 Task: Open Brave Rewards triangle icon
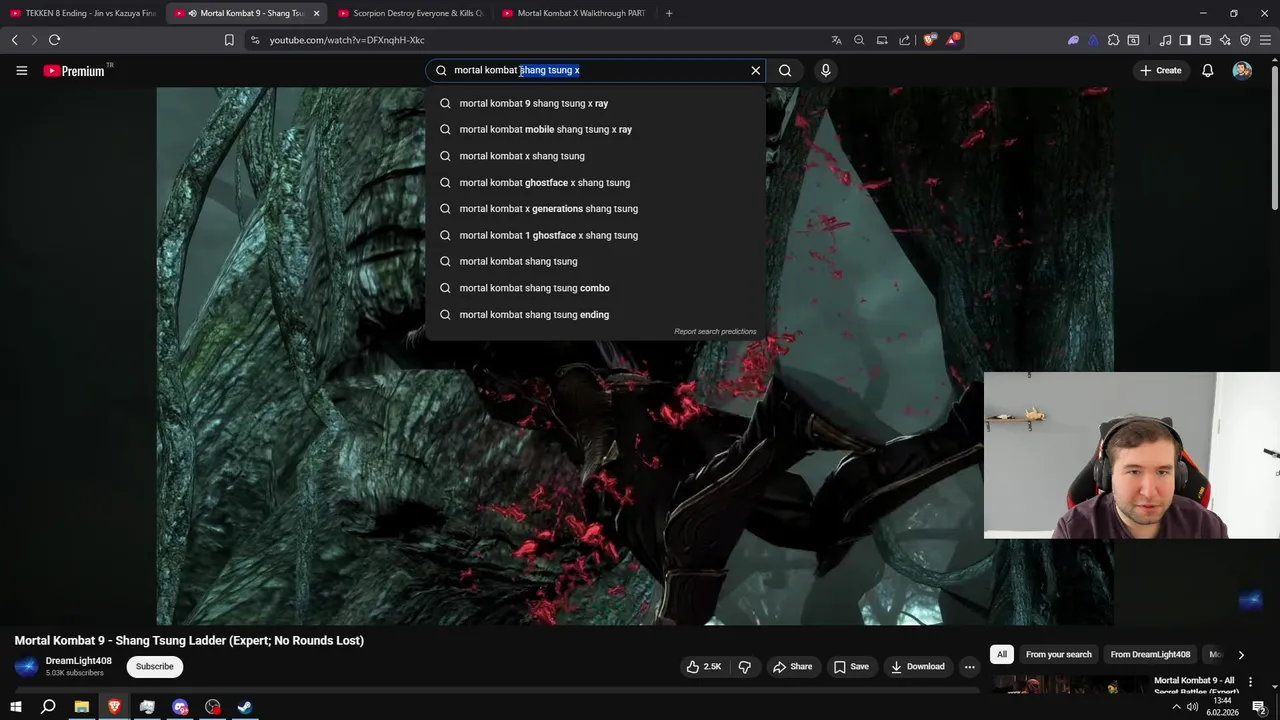pyautogui.click(x=953, y=40)
